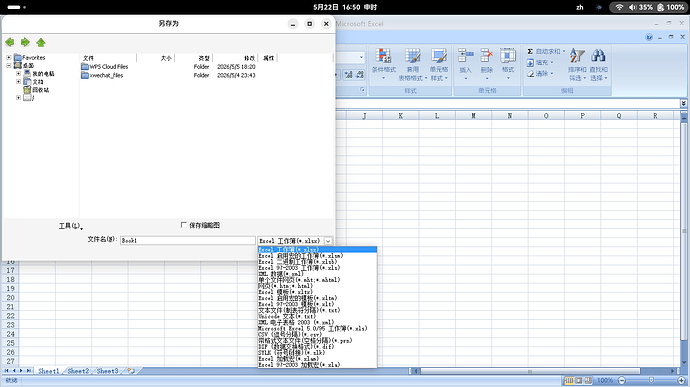The image size is (690, 387).
Task: Click the 文件 column header in file list
Action: tap(108, 58)
